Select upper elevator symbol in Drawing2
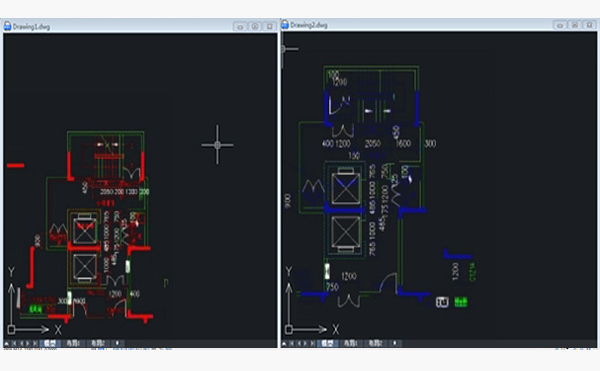 tap(346, 188)
